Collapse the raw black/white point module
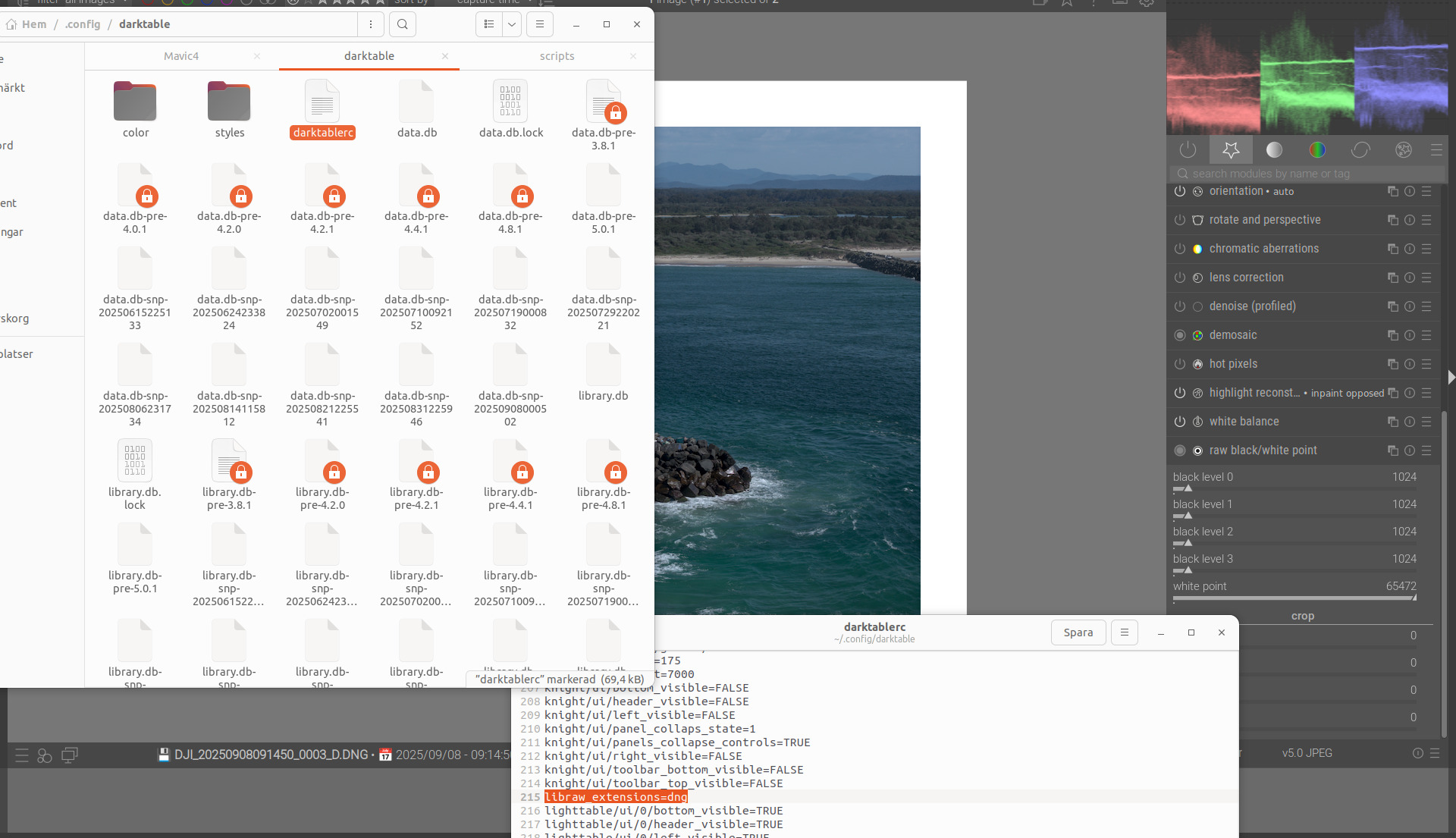Screen dimensions: 1456x838 click(x=1263, y=450)
